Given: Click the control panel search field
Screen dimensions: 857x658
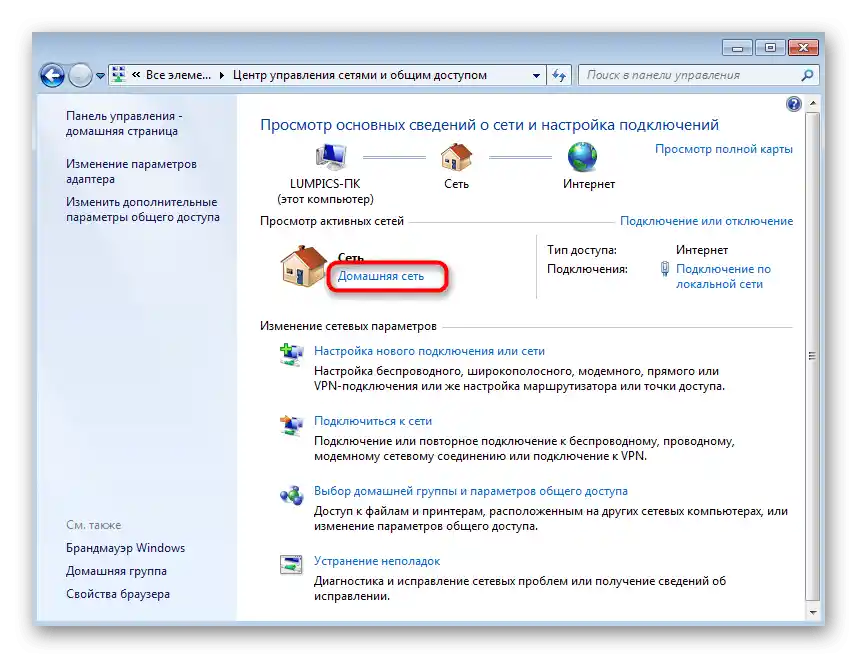Looking at the screenshot, I should click(691, 75).
